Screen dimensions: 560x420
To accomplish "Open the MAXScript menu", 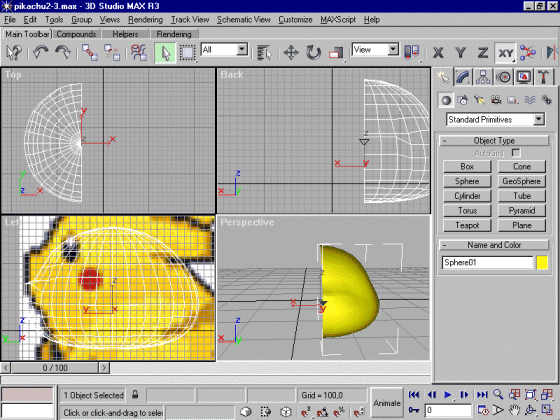I will click(338, 20).
